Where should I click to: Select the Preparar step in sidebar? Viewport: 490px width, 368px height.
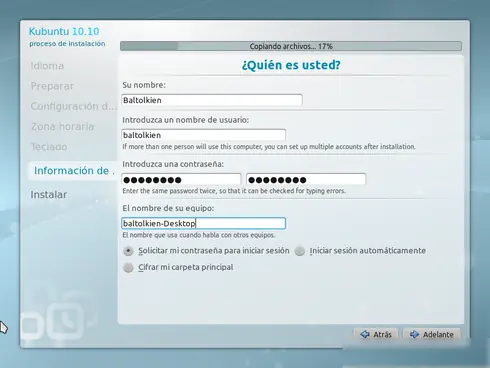click(x=52, y=86)
